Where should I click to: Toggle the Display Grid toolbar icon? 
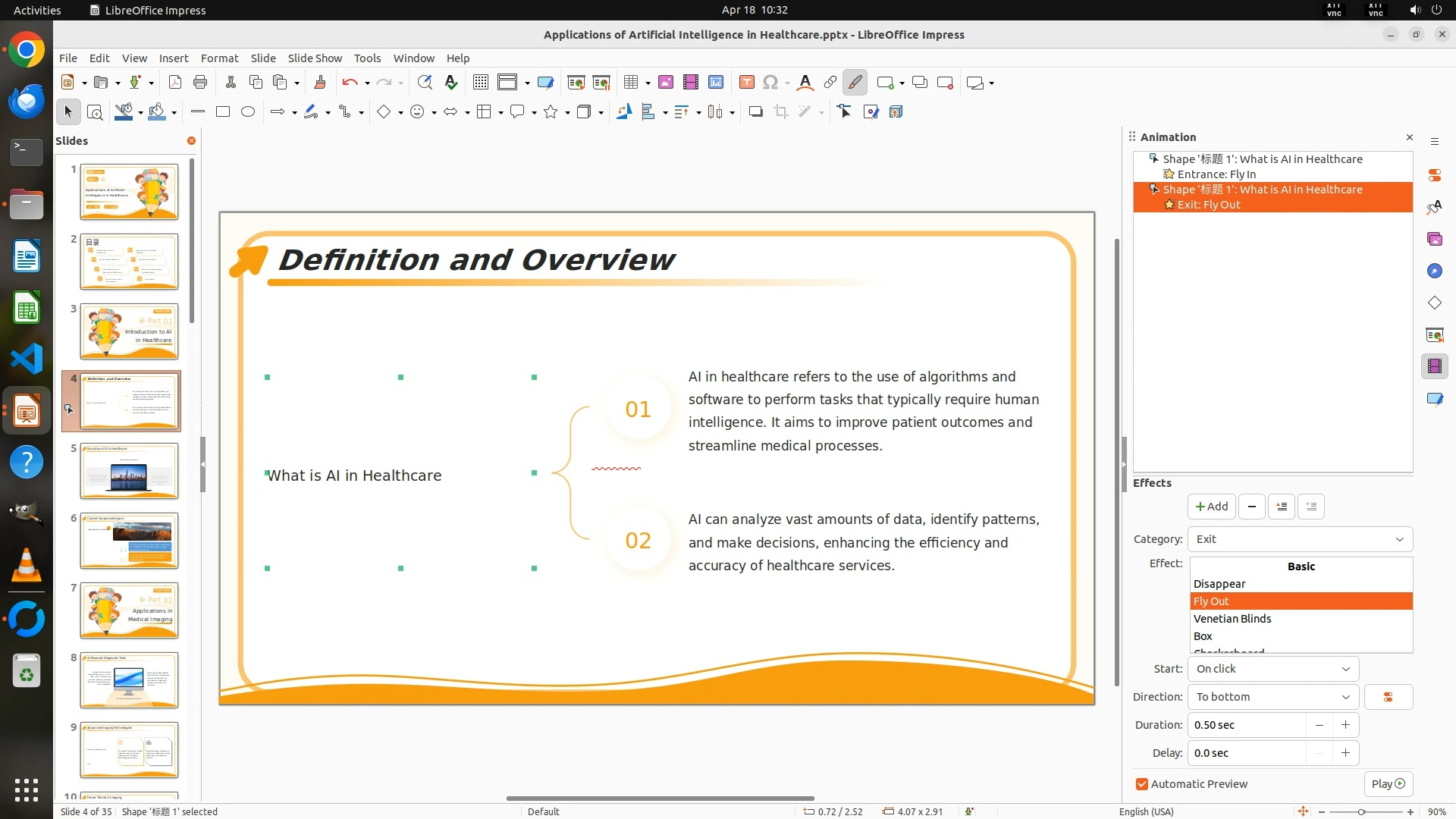(x=481, y=83)
